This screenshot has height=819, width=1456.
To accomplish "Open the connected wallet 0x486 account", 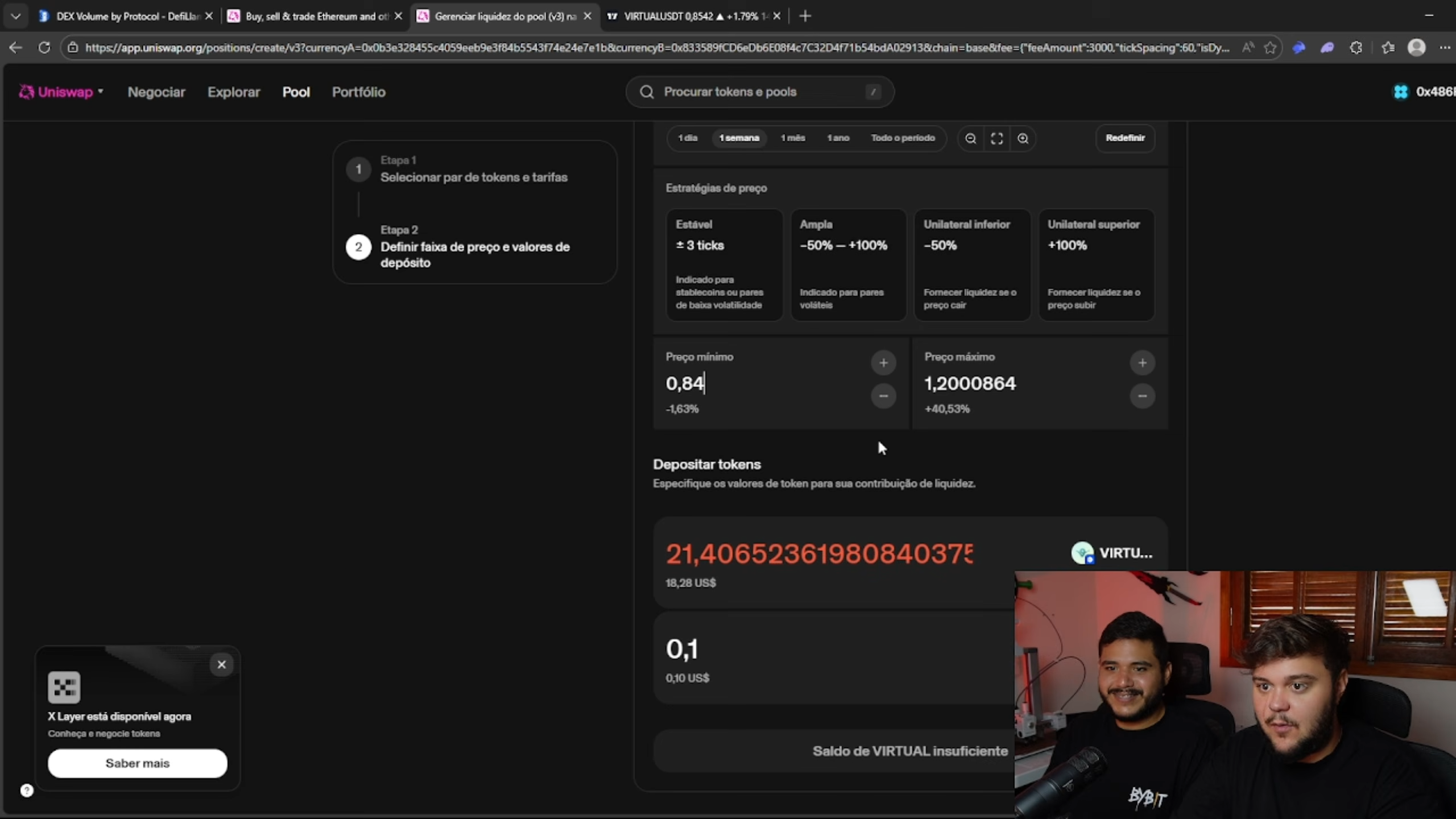I will click(1424, 92).
